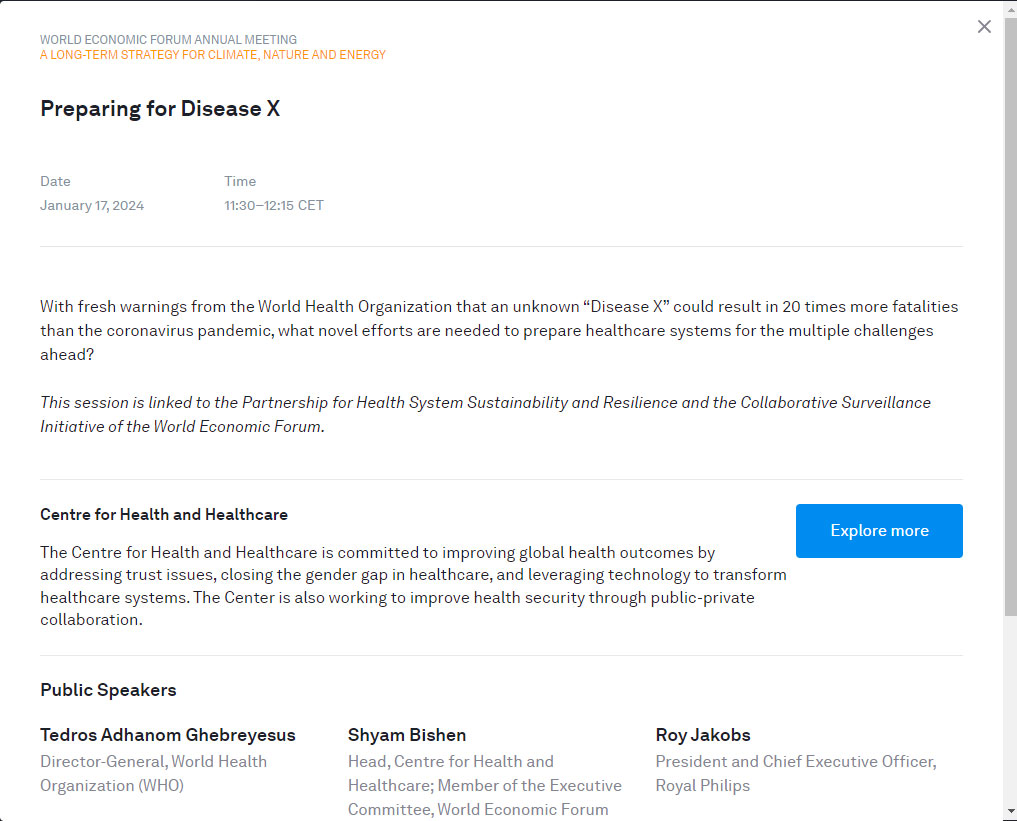Image resolution: width=1017 pixels, height=821 pixels.
Task: Click the Centre for Health and Healthcare heading
Action: 164,515
